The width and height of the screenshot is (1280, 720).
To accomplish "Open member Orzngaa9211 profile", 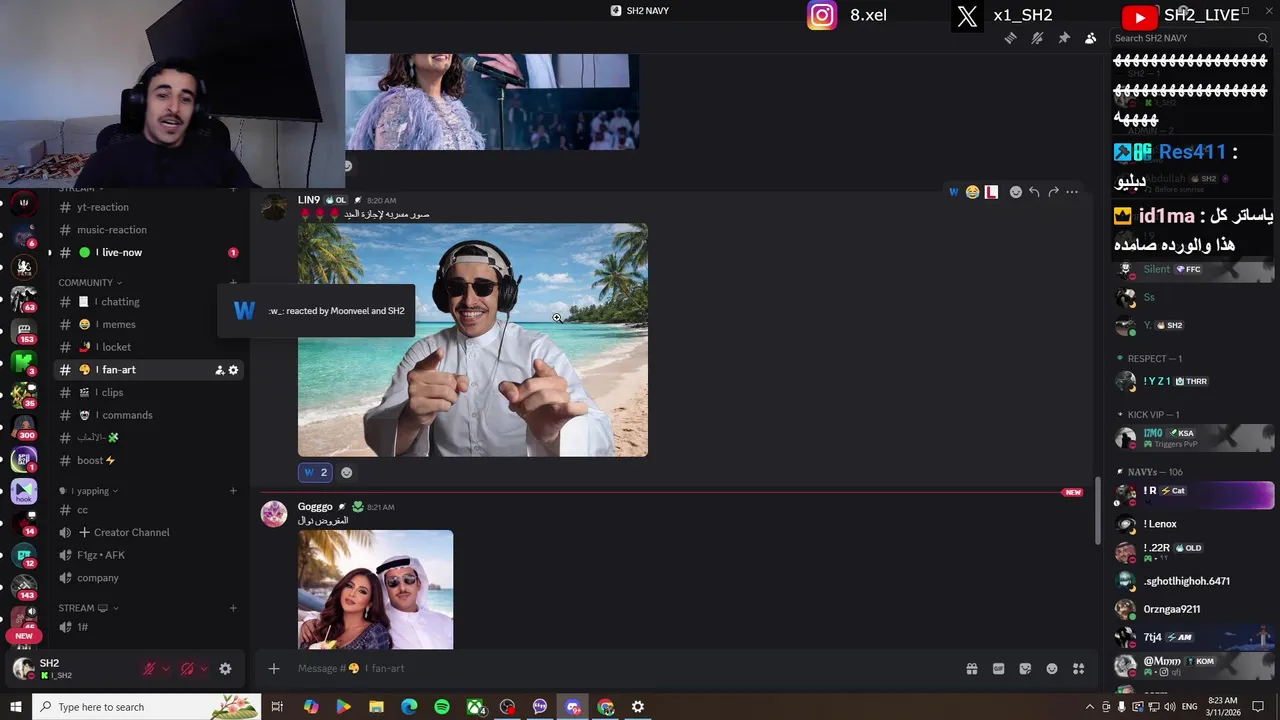I will point(1194,609).
